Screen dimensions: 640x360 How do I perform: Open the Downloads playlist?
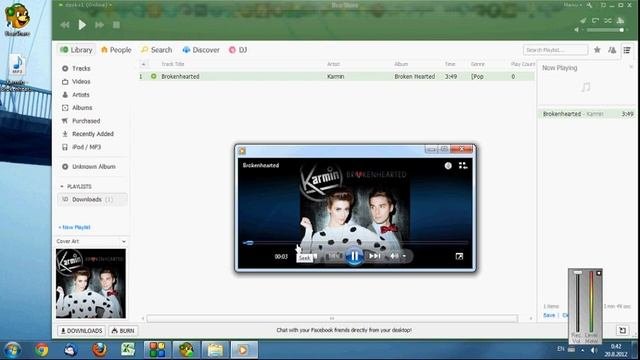[92, 200]
